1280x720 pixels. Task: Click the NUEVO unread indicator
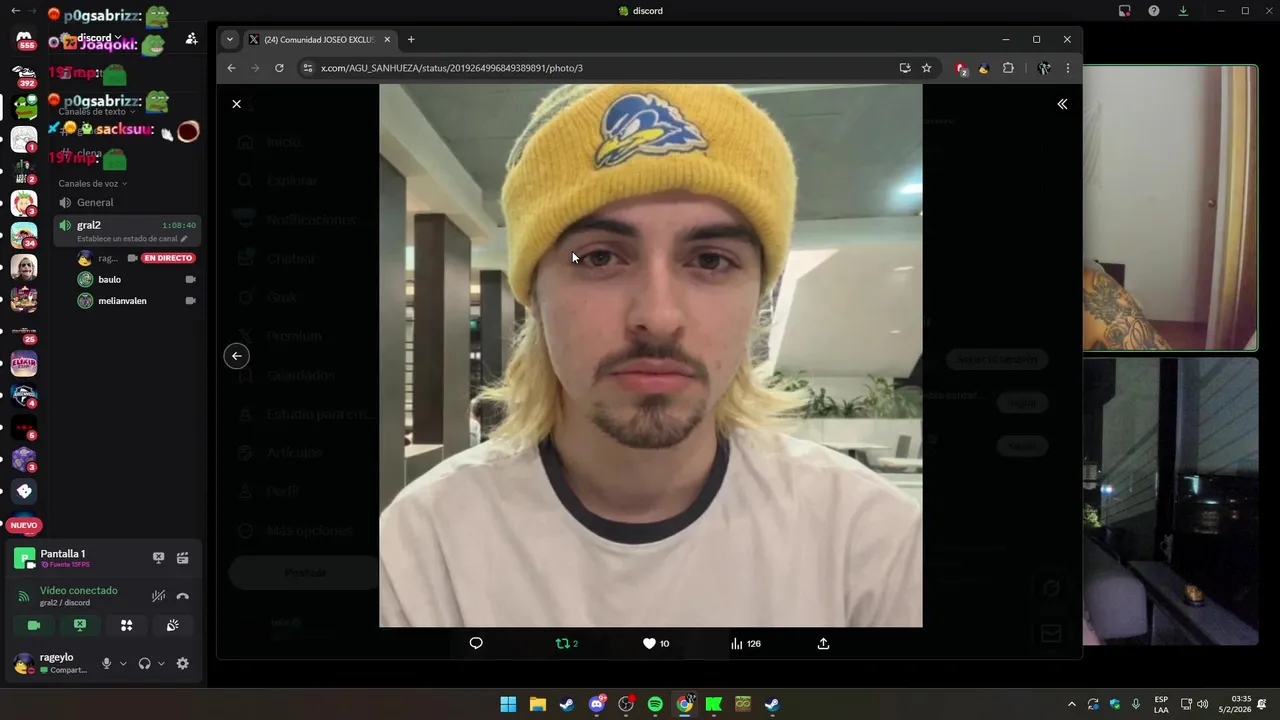coord(24,525)
